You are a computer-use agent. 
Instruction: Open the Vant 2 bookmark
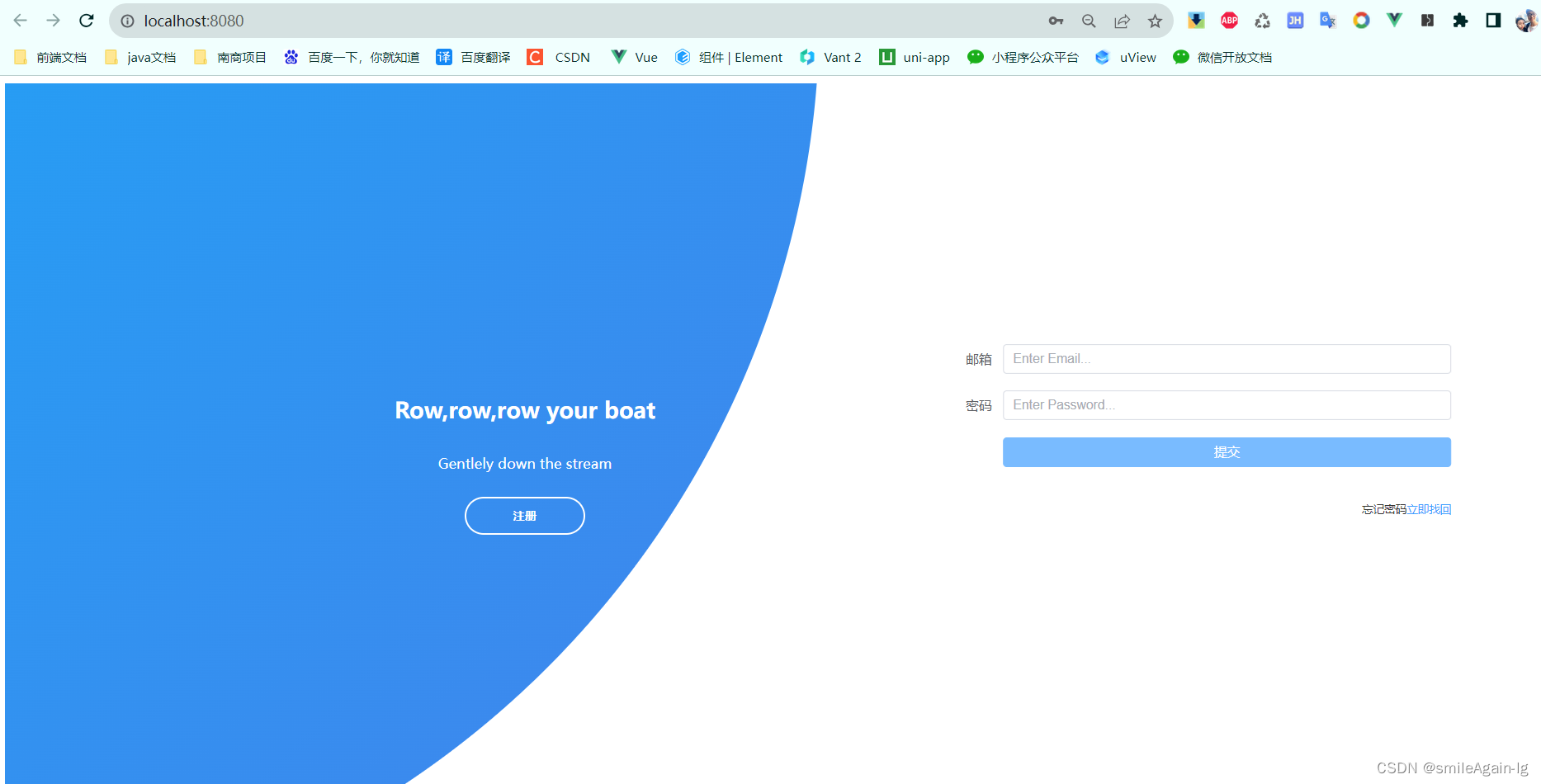(x=830, y=57)
